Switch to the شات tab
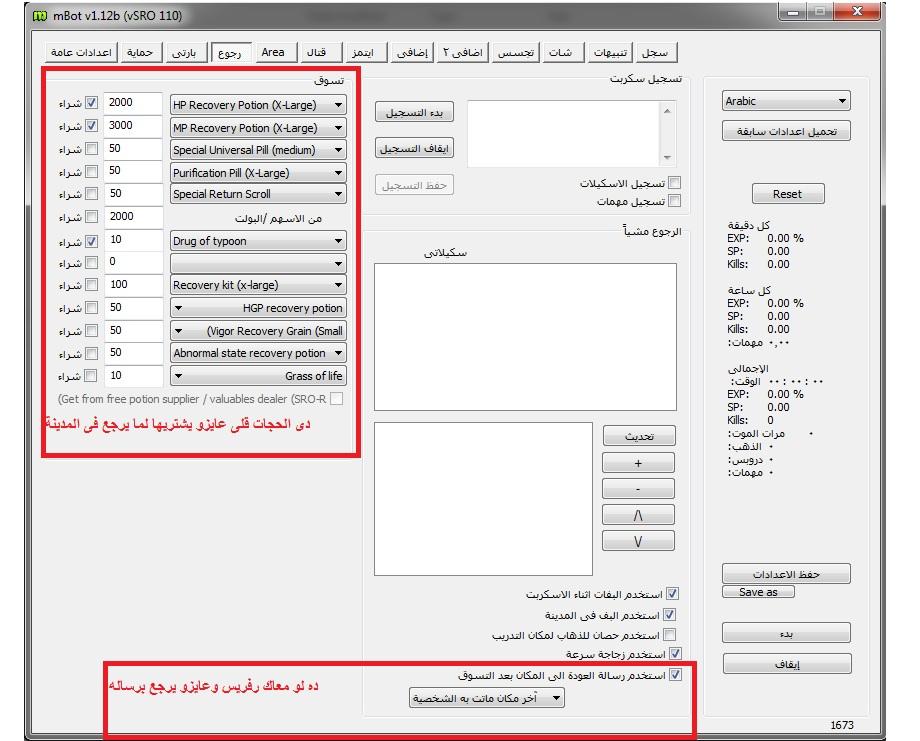Viewport: 920px width, 741px height. 561,52
